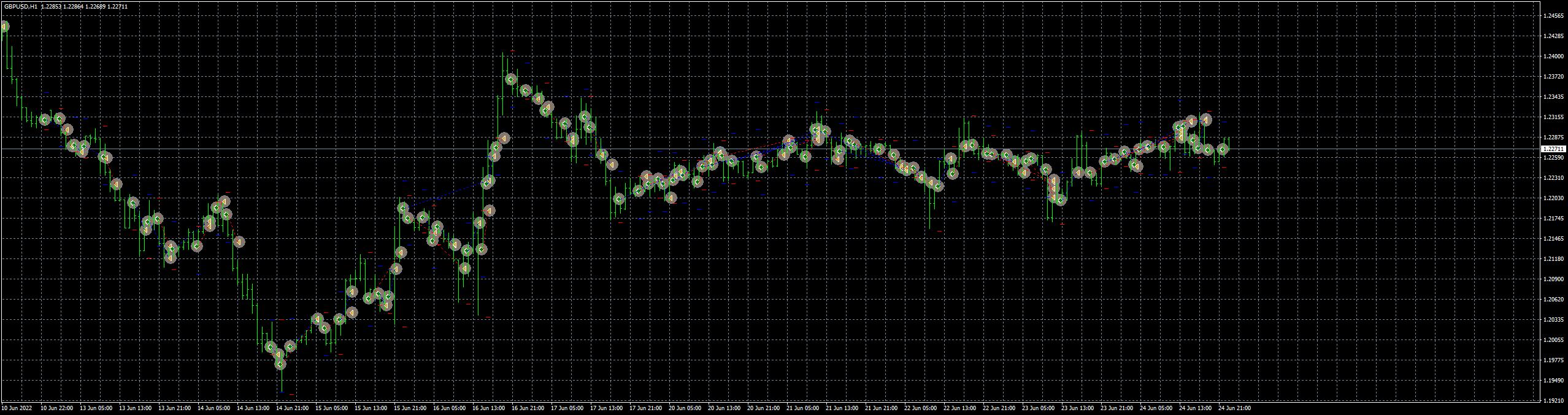Viewport: 1568px width, 415px height.
Task: Click the 1.19775 price axis label
Action: click(x=1553, y=360)
